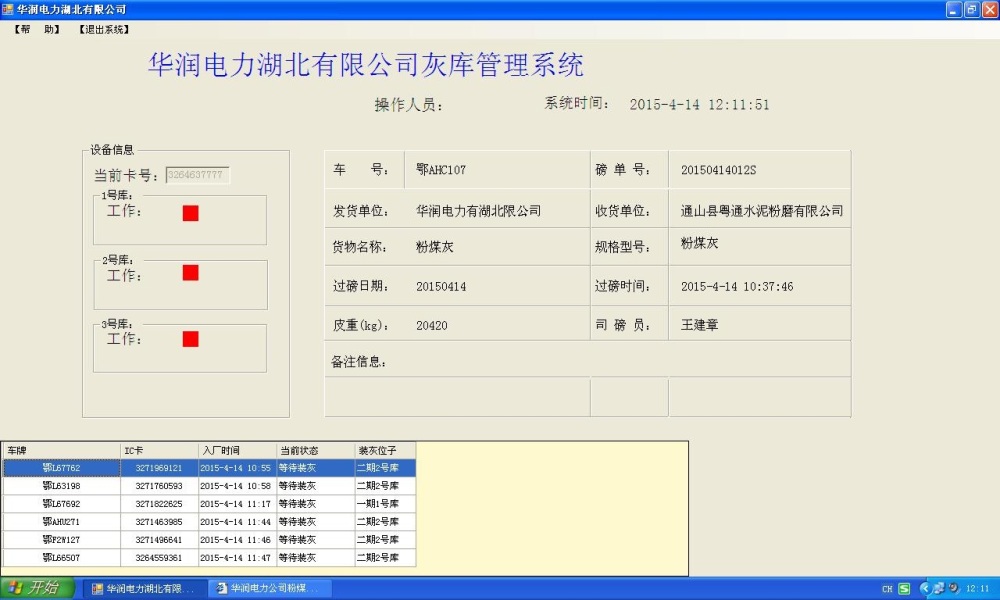Click the application icon in the title bar
1000x600 pixels.
point(8,9)
